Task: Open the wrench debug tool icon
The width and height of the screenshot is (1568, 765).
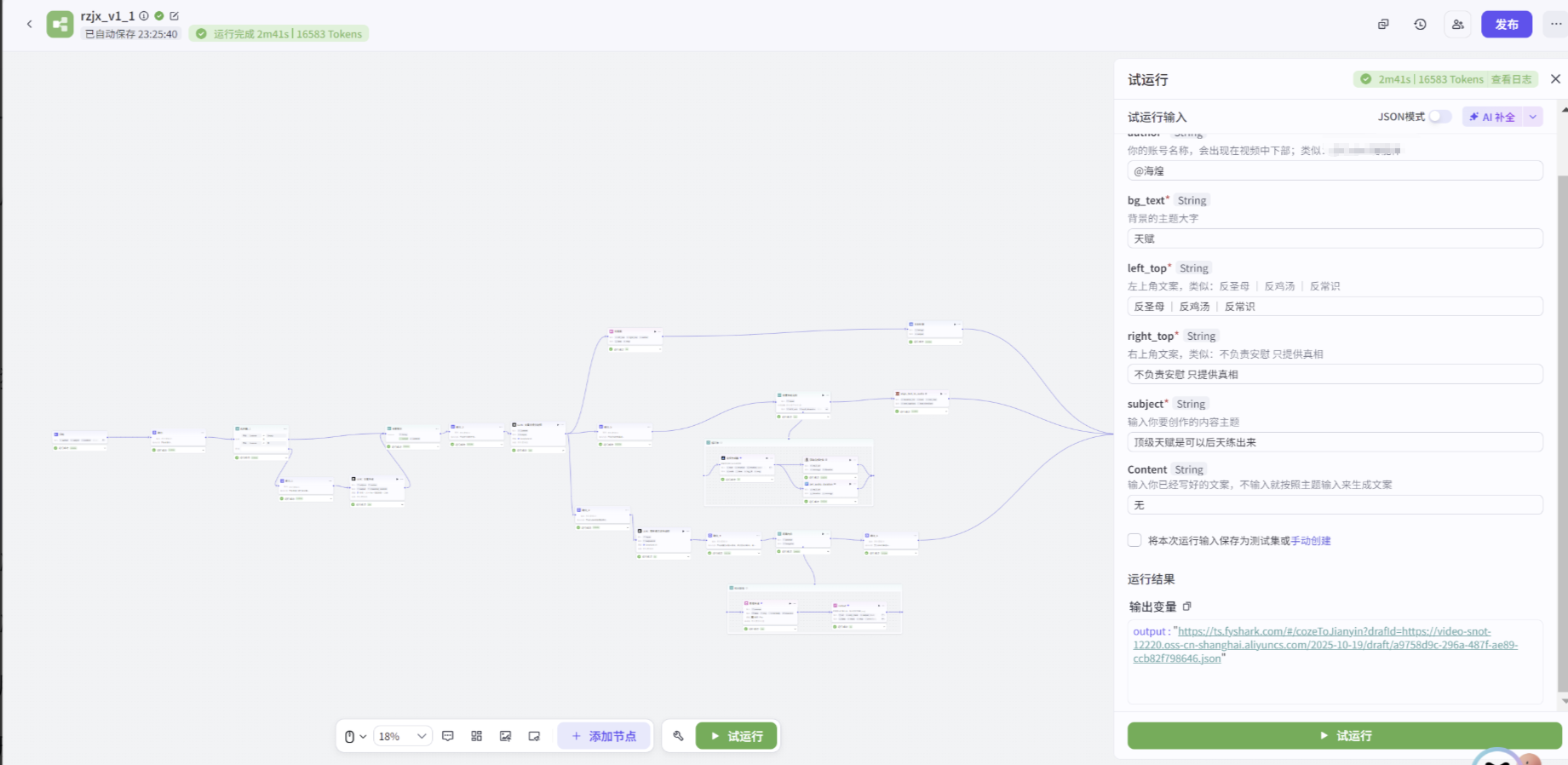Action: click(678, 736)
